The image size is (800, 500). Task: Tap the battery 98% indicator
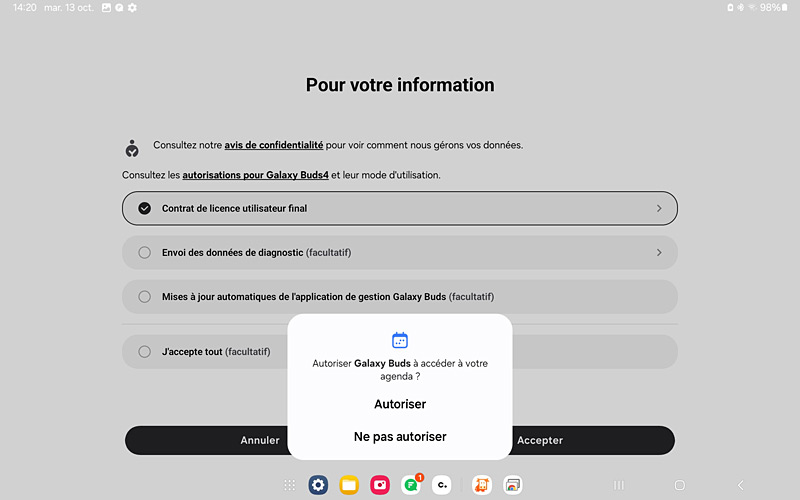click(773, 8)
